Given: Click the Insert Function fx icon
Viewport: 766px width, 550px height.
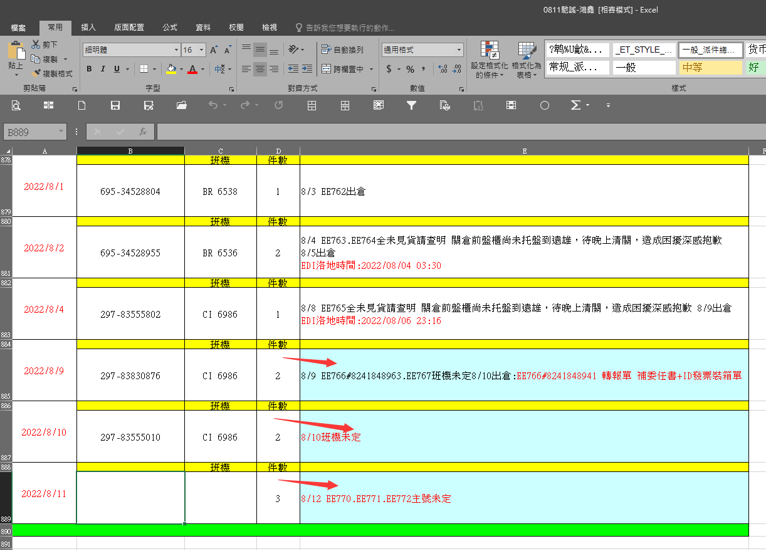Looking at the screenshot, I should point(143,132).
